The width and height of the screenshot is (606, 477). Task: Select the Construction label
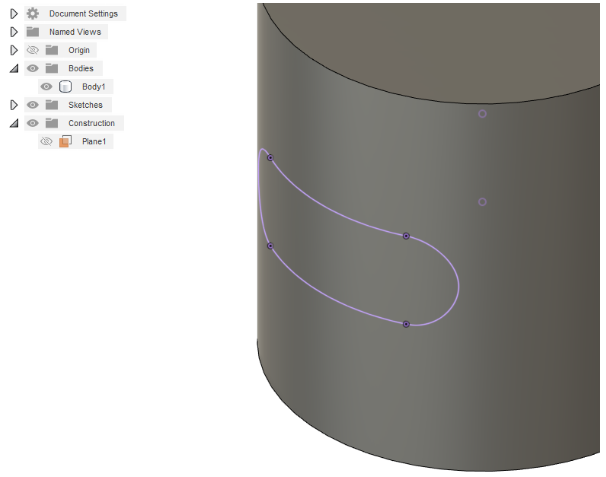coord(92,123)
